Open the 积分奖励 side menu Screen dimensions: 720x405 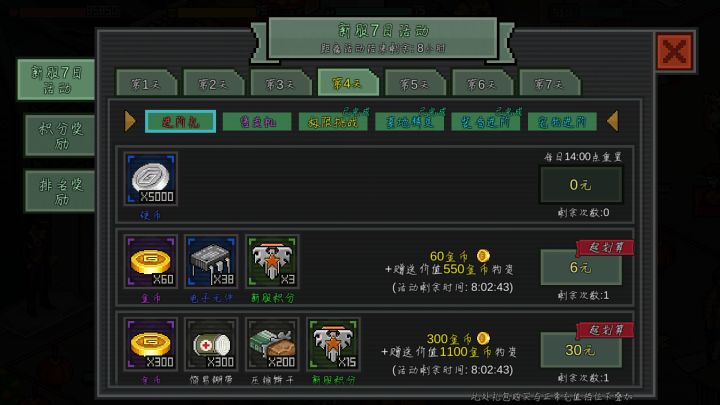pos(60,135)
